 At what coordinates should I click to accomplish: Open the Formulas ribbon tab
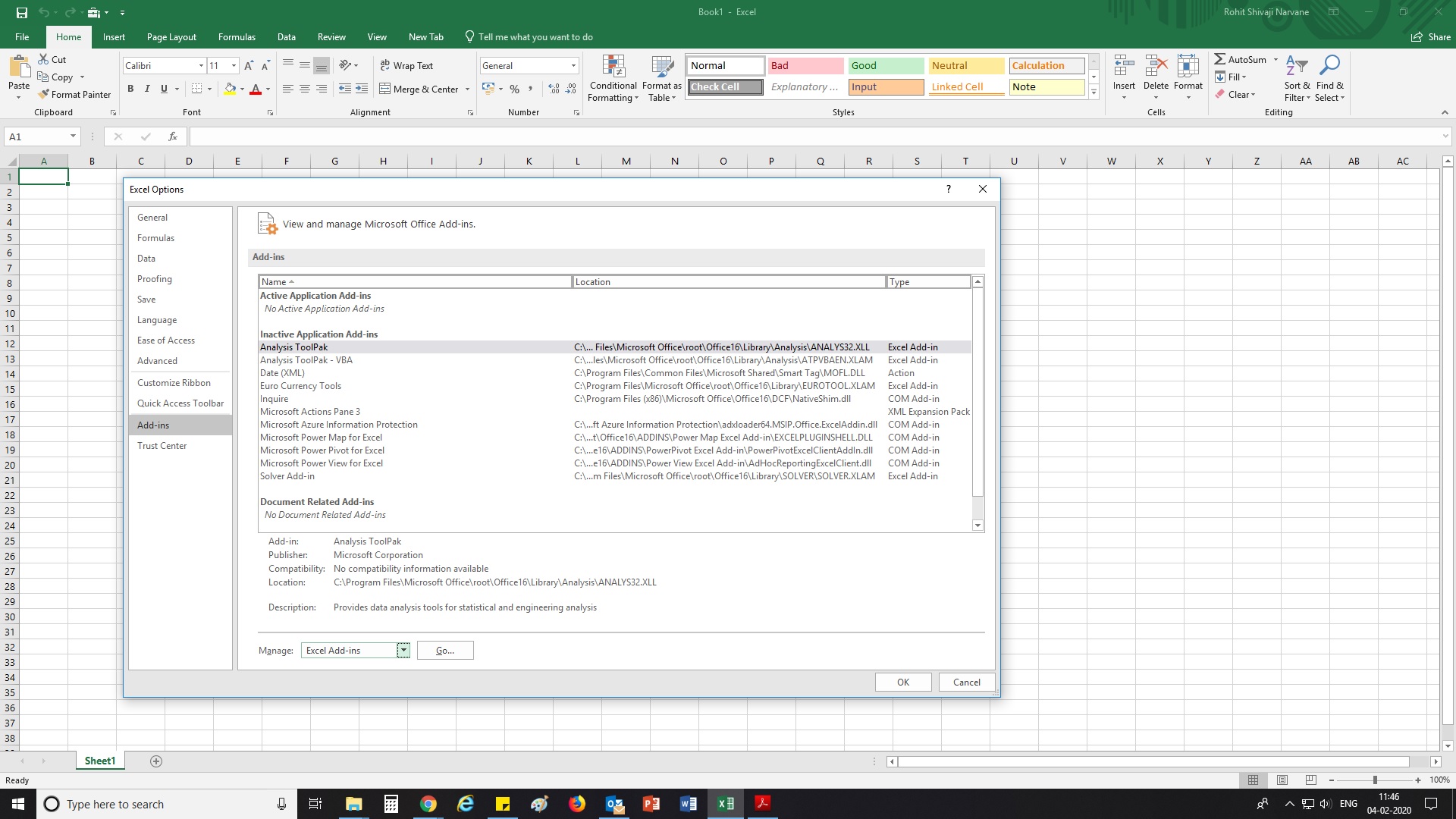click(x=237, y=36)
